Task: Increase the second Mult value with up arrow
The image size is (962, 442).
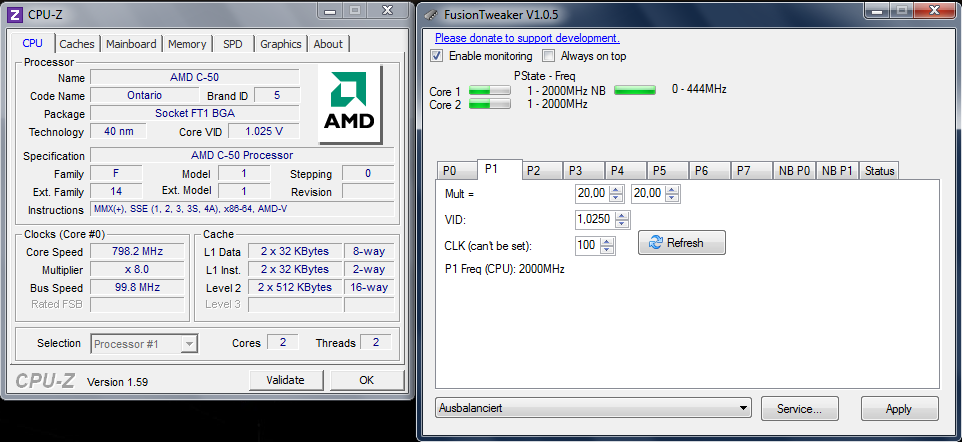Action: 672,190
